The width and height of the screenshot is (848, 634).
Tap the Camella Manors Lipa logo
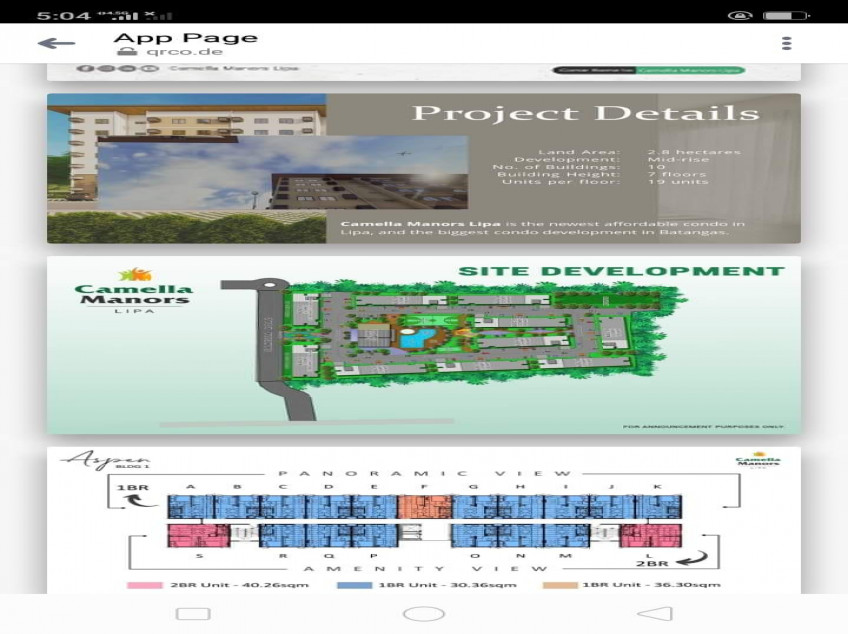(x=134, y=291)
